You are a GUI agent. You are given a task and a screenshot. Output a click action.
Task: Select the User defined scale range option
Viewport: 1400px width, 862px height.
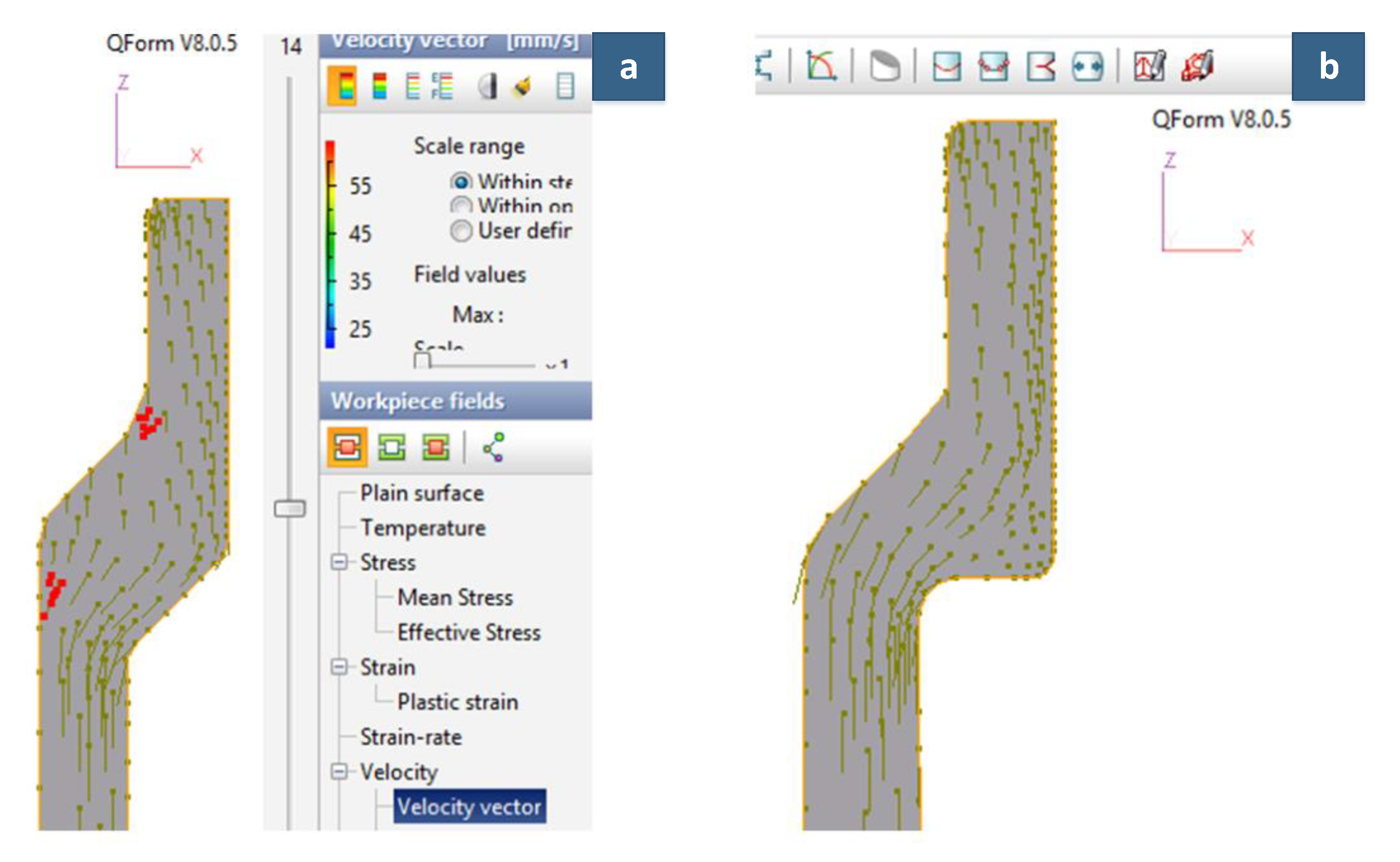point(461,231)
